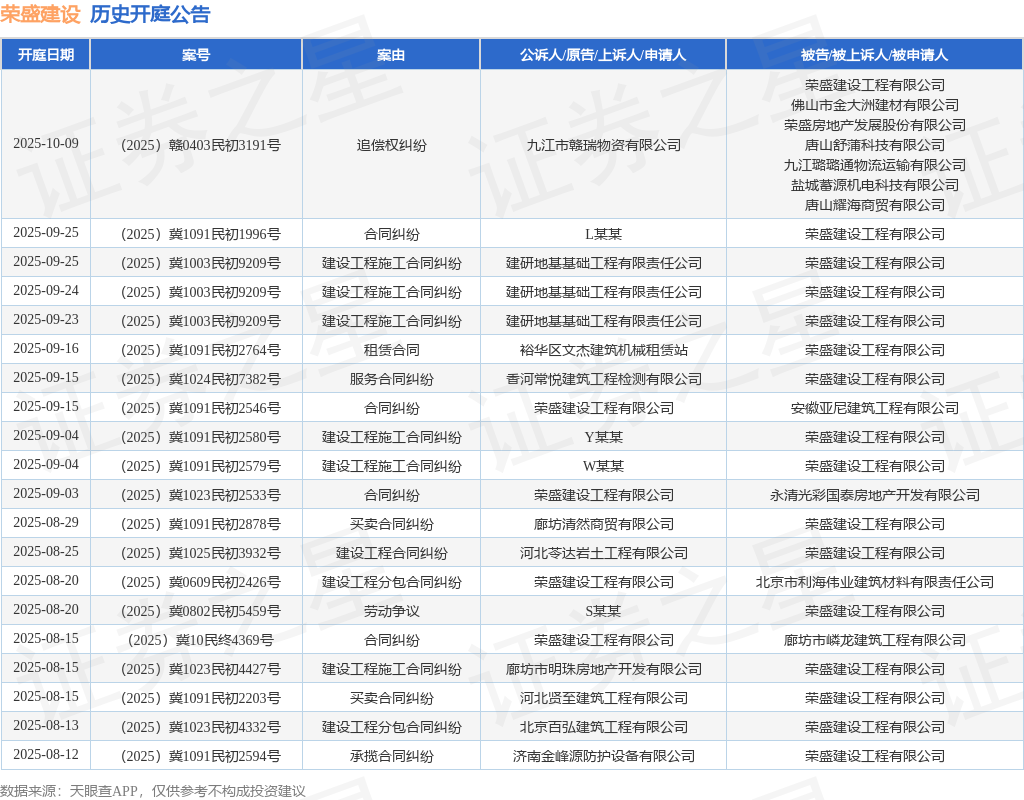Click the 案由 column header
This screenshot has width=1024, height=800.
point(391,55)
